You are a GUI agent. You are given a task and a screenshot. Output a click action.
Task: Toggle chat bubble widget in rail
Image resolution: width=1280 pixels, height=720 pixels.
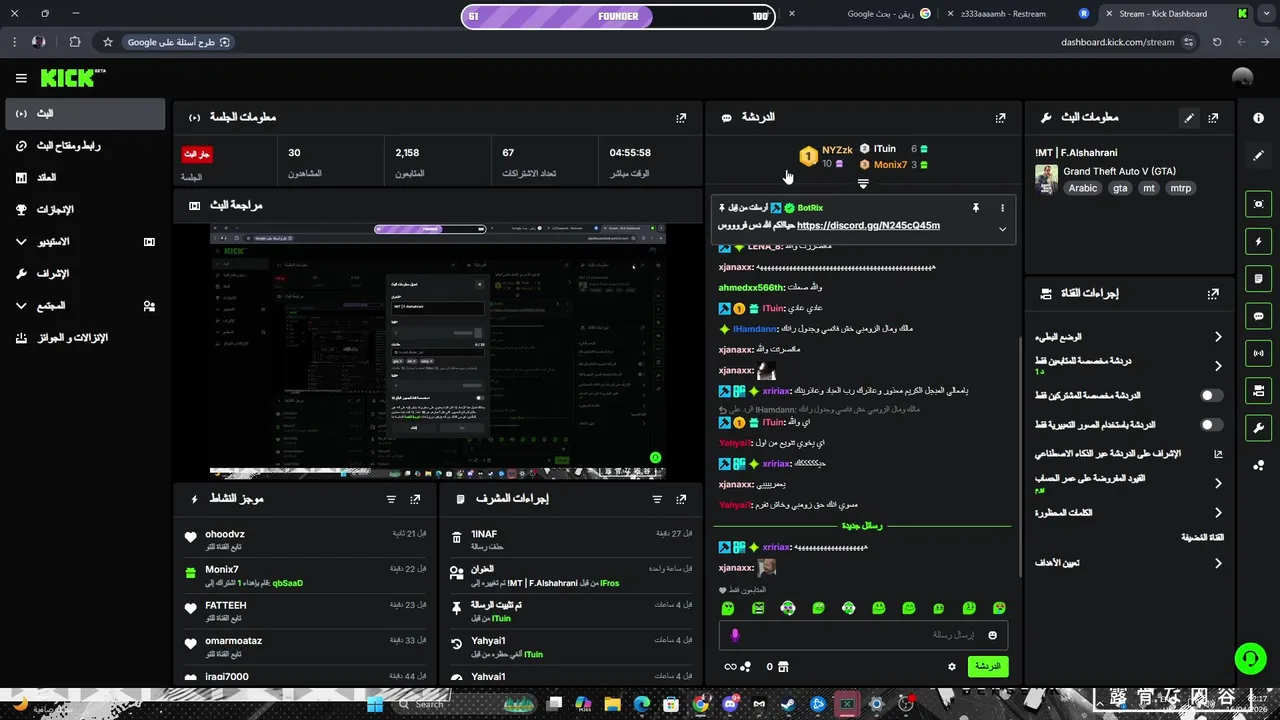click(x=1258, y=316)
